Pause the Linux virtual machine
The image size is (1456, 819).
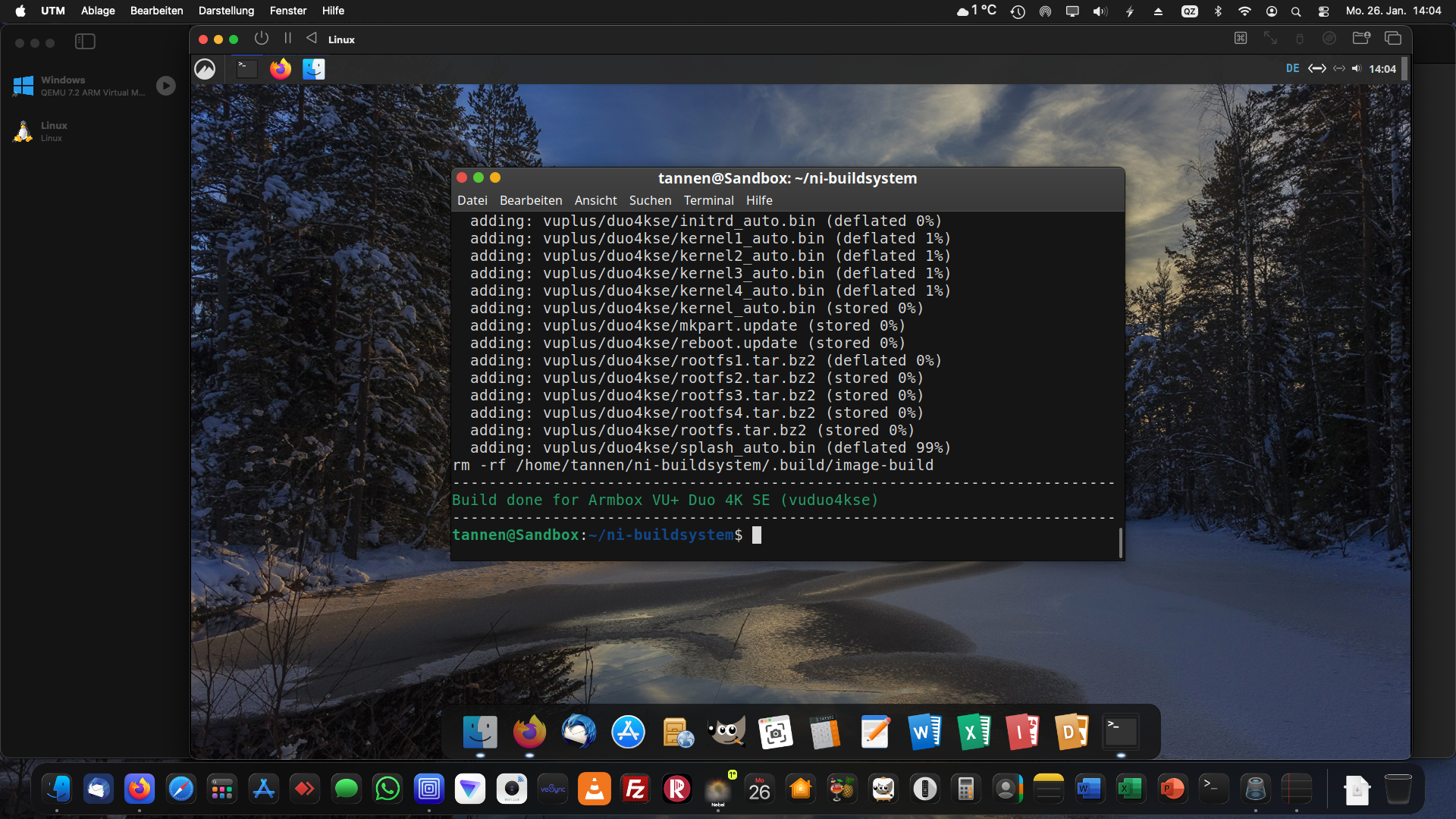coord(287,39)
